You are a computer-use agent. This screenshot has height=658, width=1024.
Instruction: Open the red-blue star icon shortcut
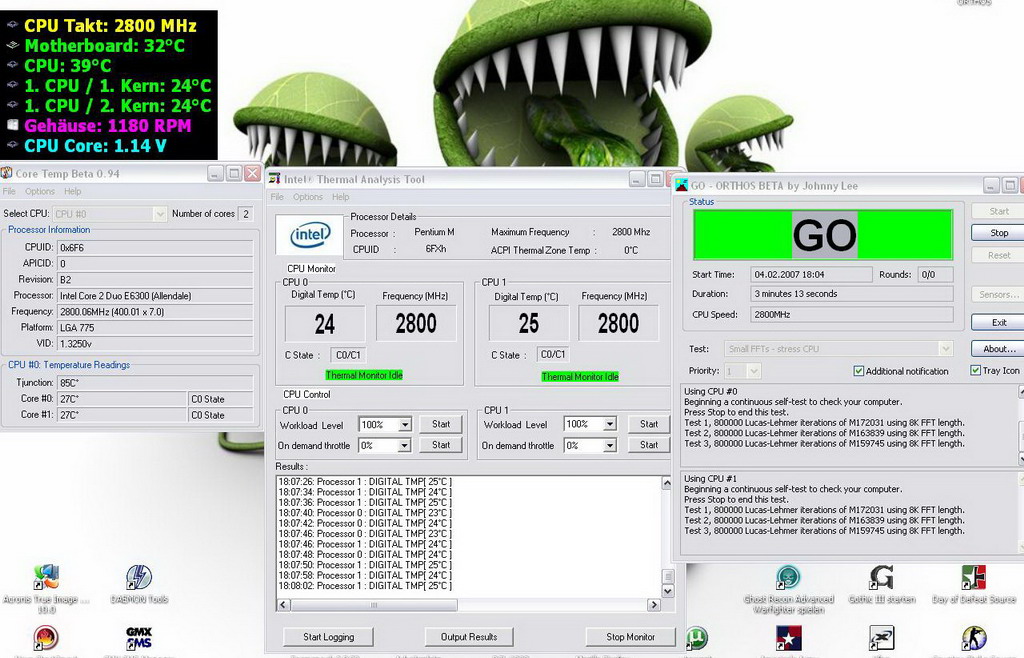[x=788, y=638]
